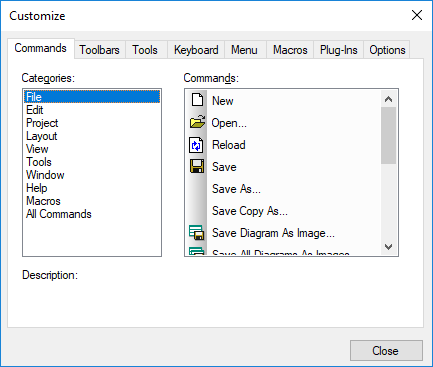The width and height of the screenshot is (433, 367).
Task: Select the Reload command text
Action: [x=229, y=145]
